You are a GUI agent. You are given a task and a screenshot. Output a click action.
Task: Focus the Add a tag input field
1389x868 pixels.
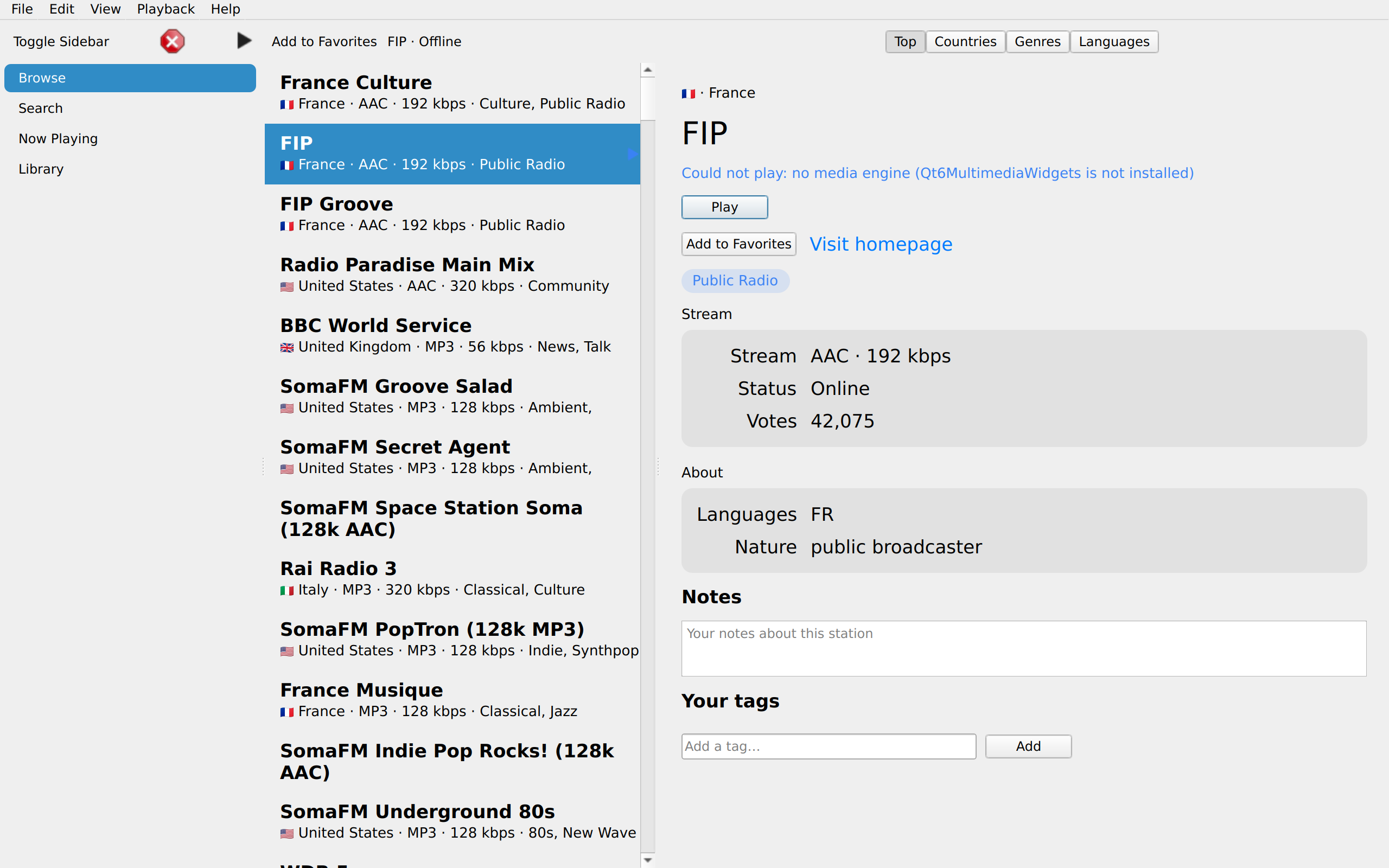click(829, 746)
